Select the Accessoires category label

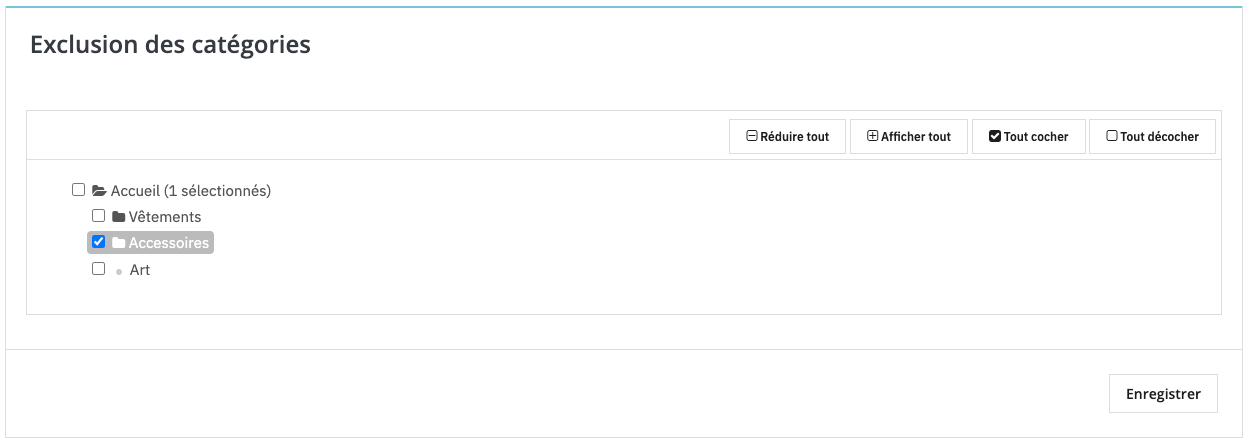pyautogui.click(x=169, y=243)
